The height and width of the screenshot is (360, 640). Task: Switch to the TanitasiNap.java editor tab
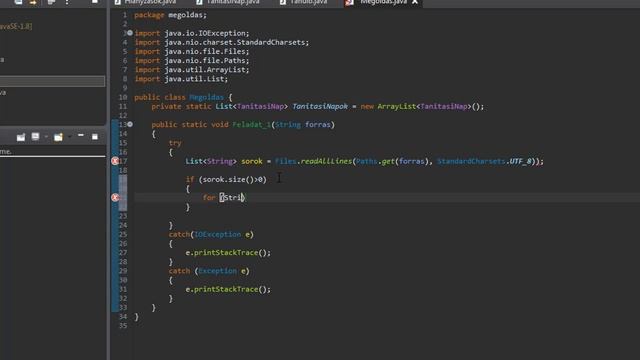(x=227, y=2)
